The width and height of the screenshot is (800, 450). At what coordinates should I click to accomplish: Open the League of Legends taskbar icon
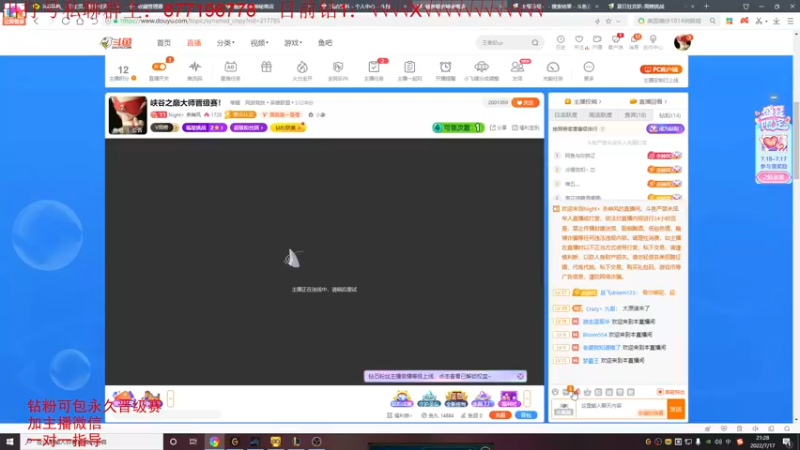pos(296,442)
